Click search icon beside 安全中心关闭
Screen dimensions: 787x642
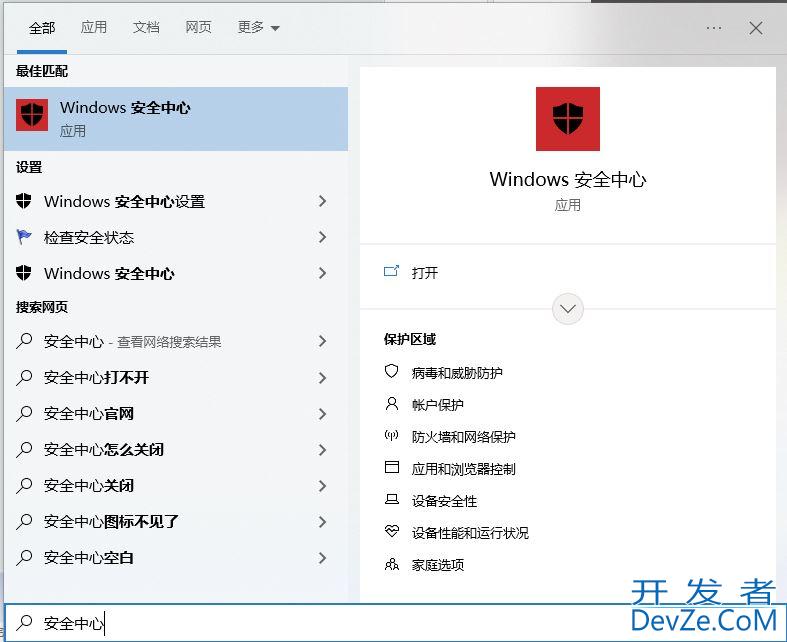point(24,486)
